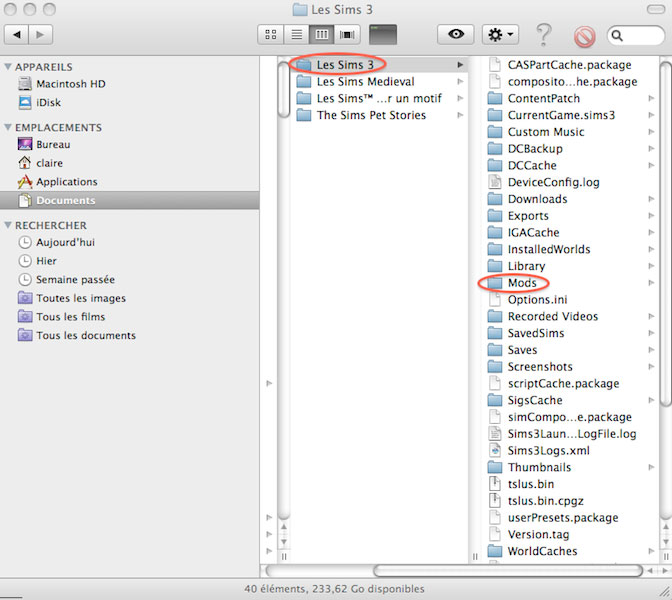Open Tous les films smart folder
Image resolution: width=672 pixels, height=600 pixels.
coord(61,317)
